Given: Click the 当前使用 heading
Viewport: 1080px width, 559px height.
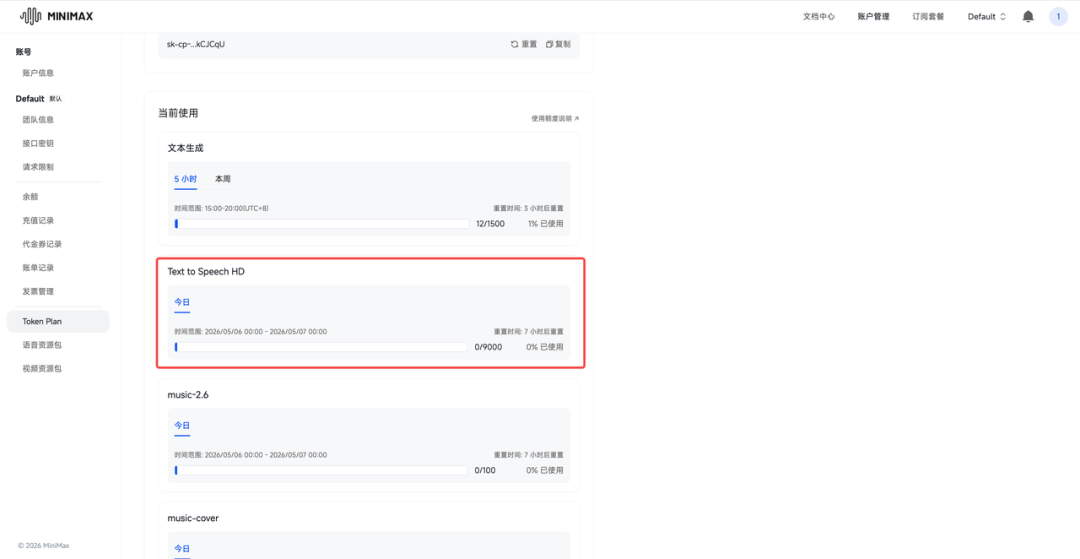Looking at the screenshot, I should pos(178,113).
